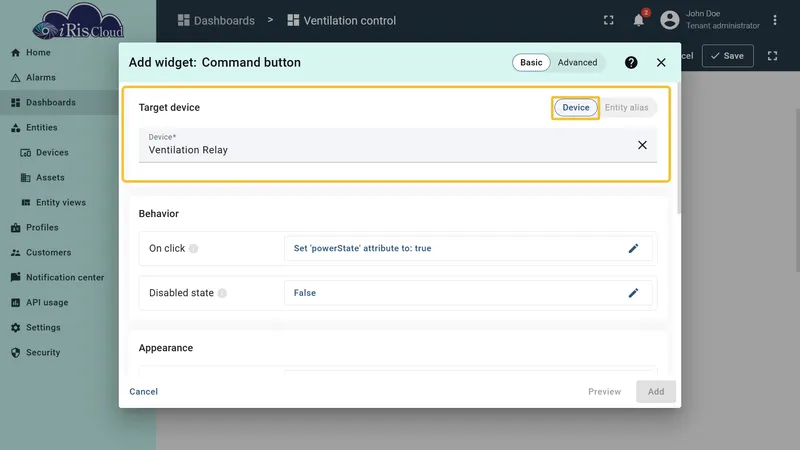Viewport: 800px width, 450px height.
Task: Click the John Doe user avatar icon
Action: coord(669,20)
